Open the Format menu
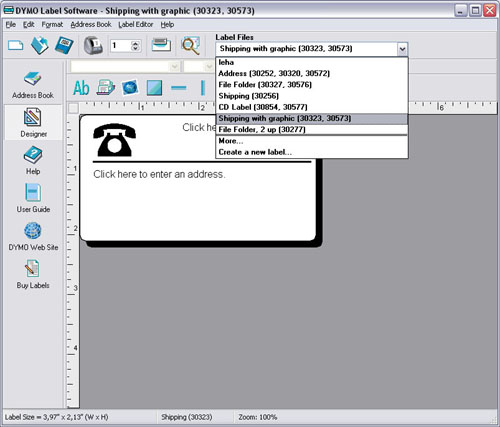 click(x=52, y=24)
